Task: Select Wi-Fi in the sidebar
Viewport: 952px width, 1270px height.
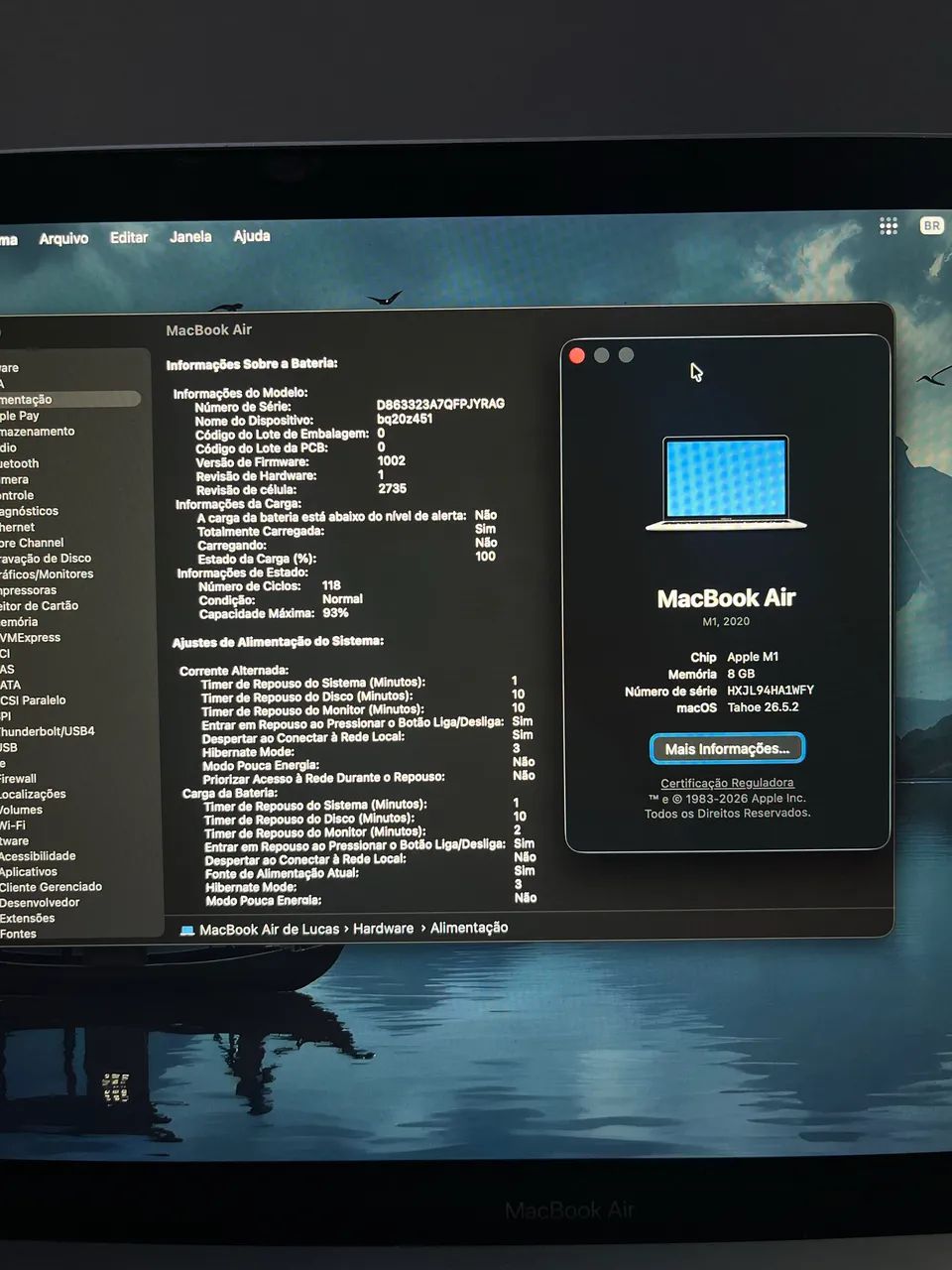Action: pyautogui.click(x=13, y=825)
